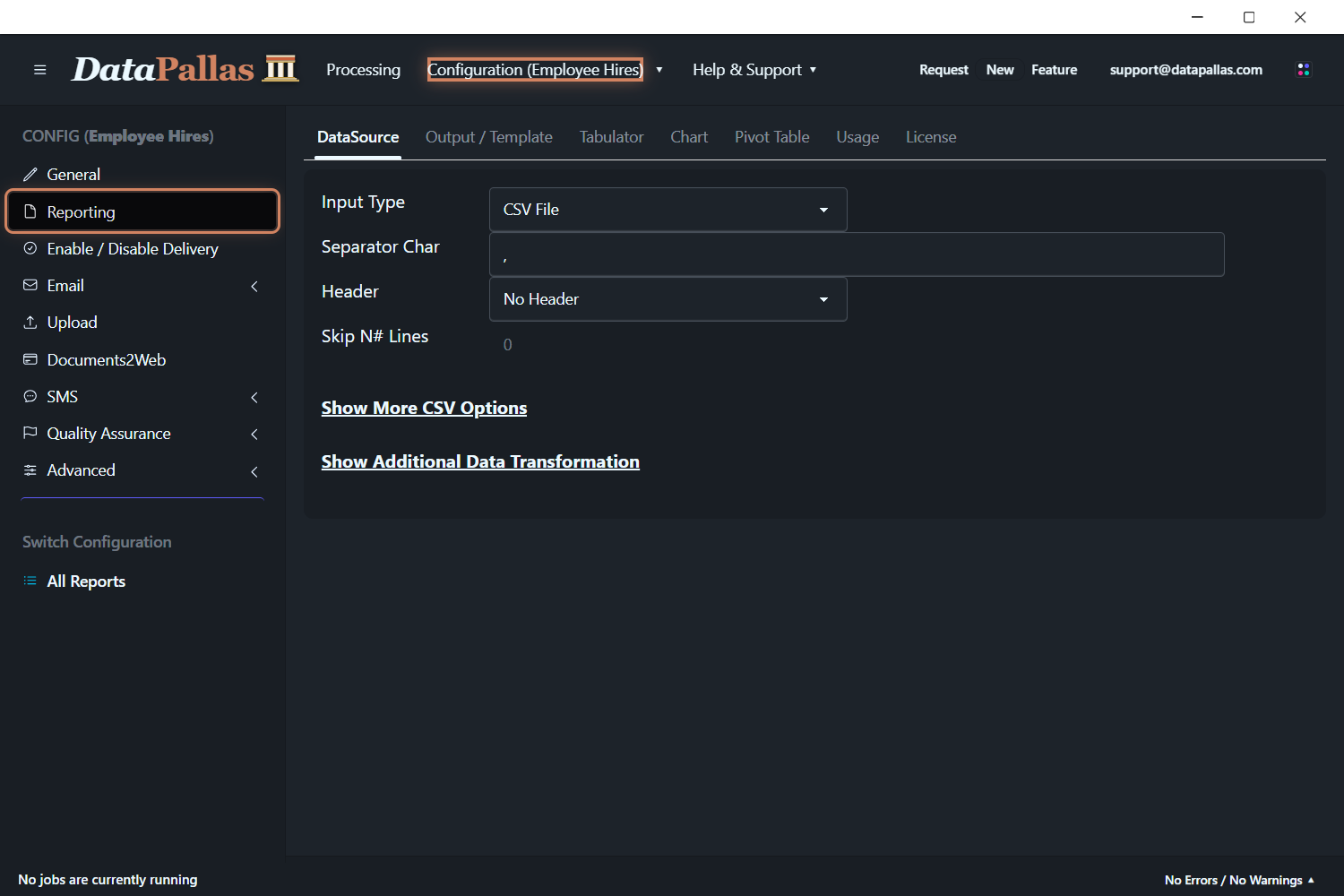
Task: Click the envelope icon beside Email
Action: 30,285
